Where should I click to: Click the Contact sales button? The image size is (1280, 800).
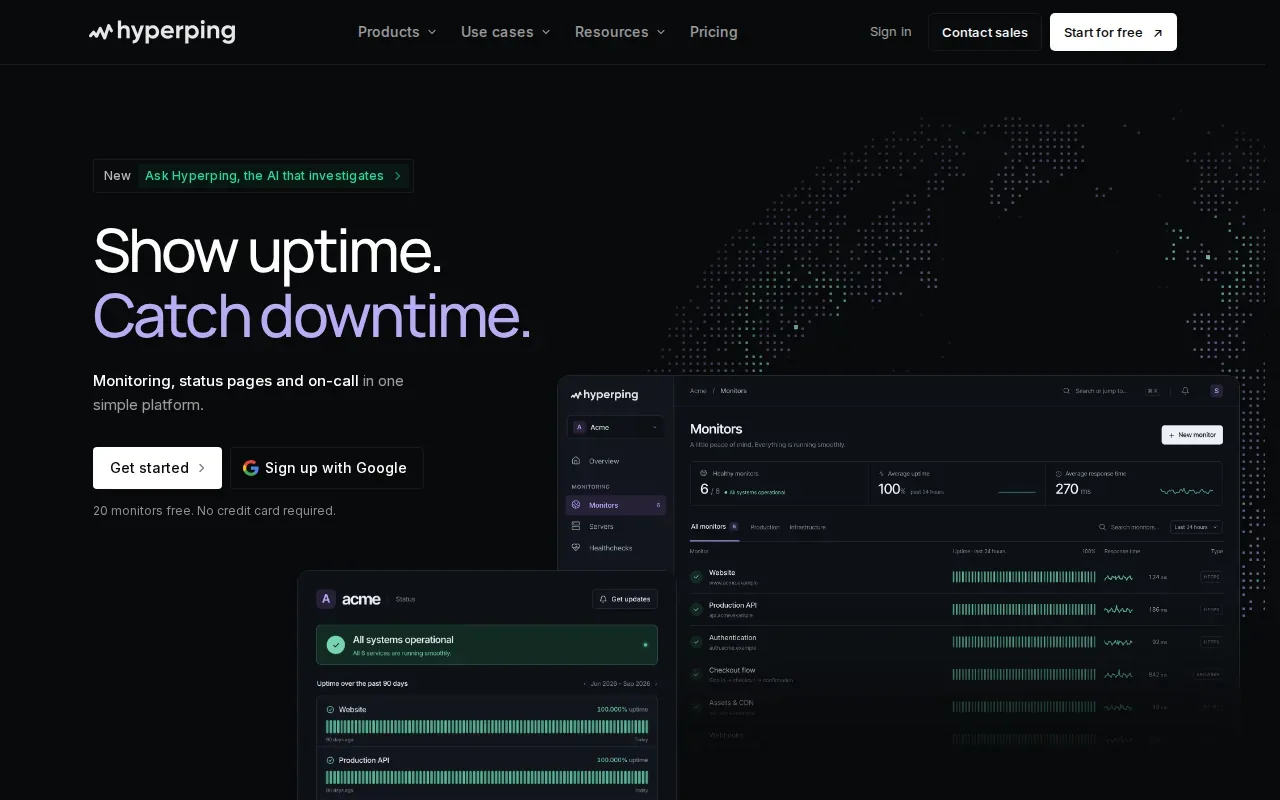(985, 32)
